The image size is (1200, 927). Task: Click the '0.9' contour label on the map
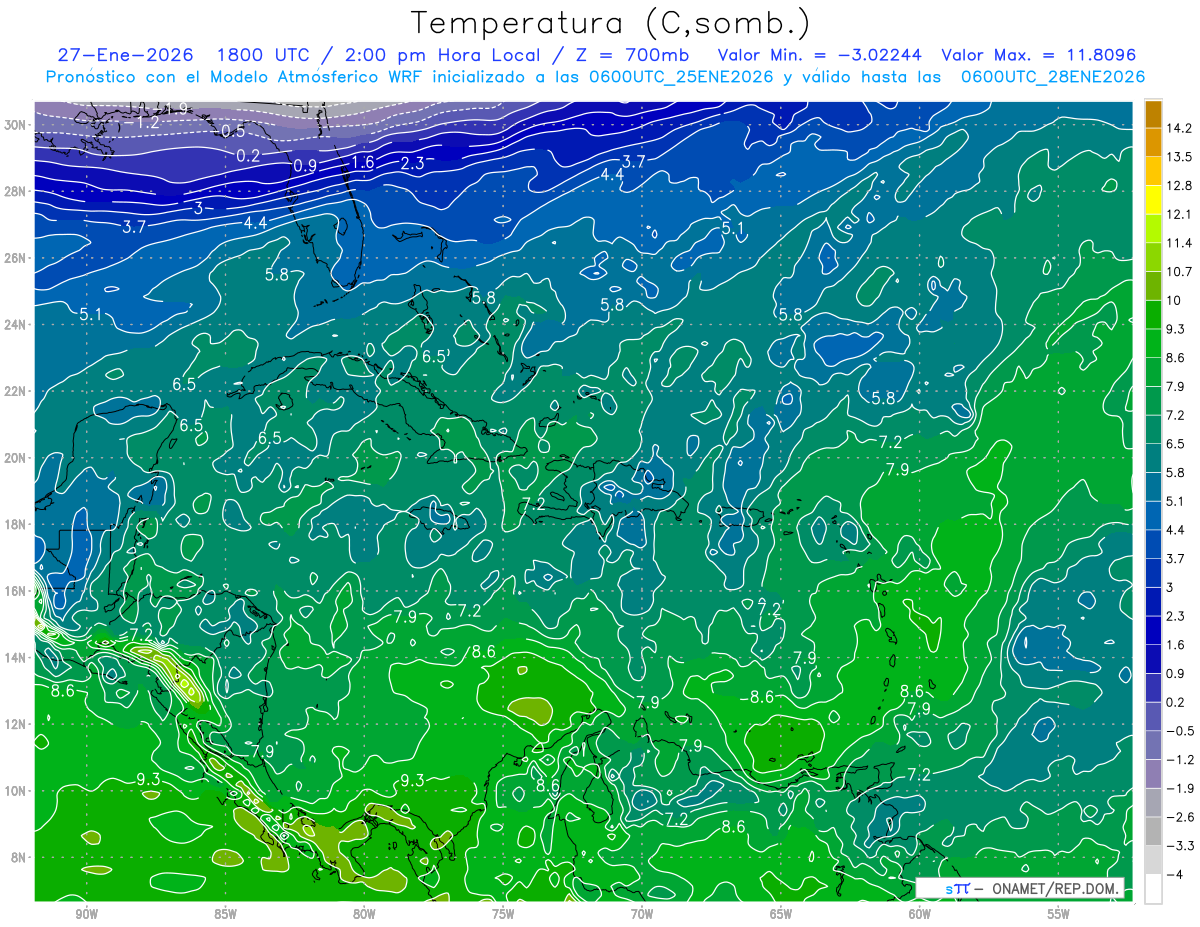coord(306,165)
